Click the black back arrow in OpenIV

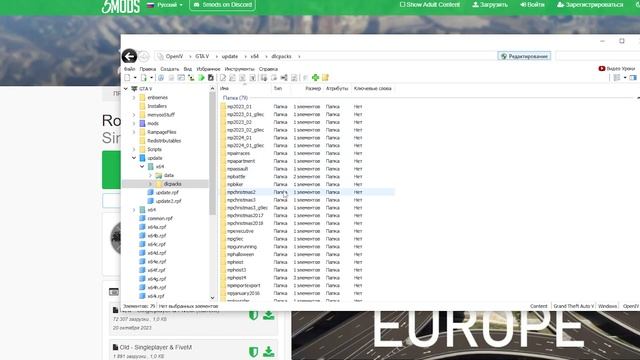[129, 56]
